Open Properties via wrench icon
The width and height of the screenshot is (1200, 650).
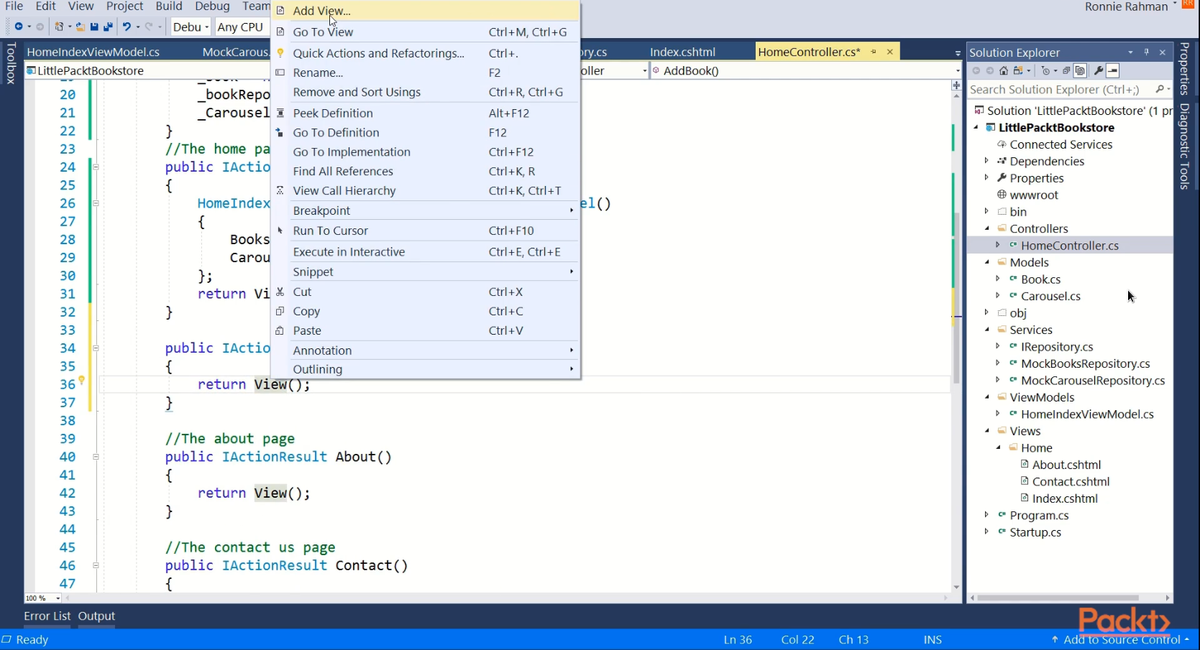(x=1098, y=71)
